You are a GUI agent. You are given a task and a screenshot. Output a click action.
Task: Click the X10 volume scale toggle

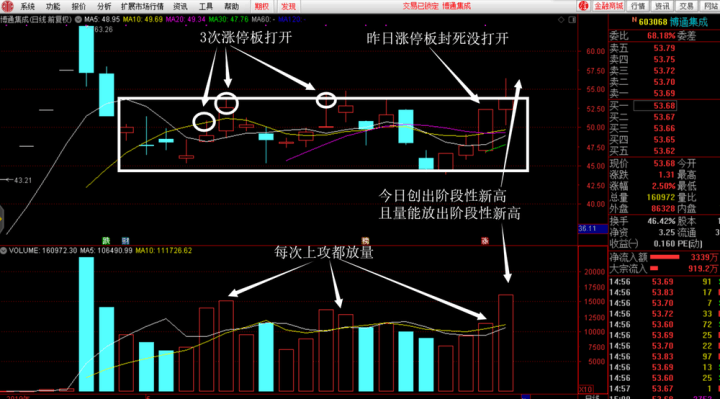[x=585, y=389]
